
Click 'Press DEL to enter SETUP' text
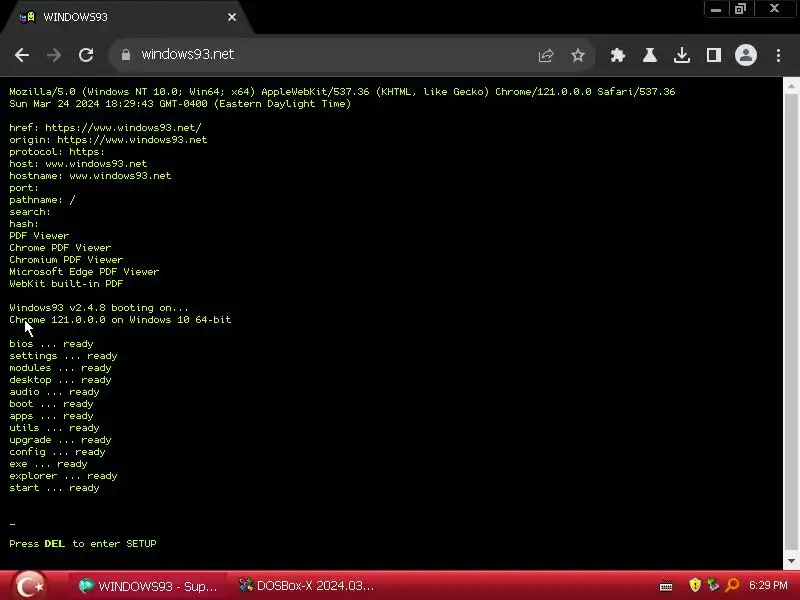point(83,543)
